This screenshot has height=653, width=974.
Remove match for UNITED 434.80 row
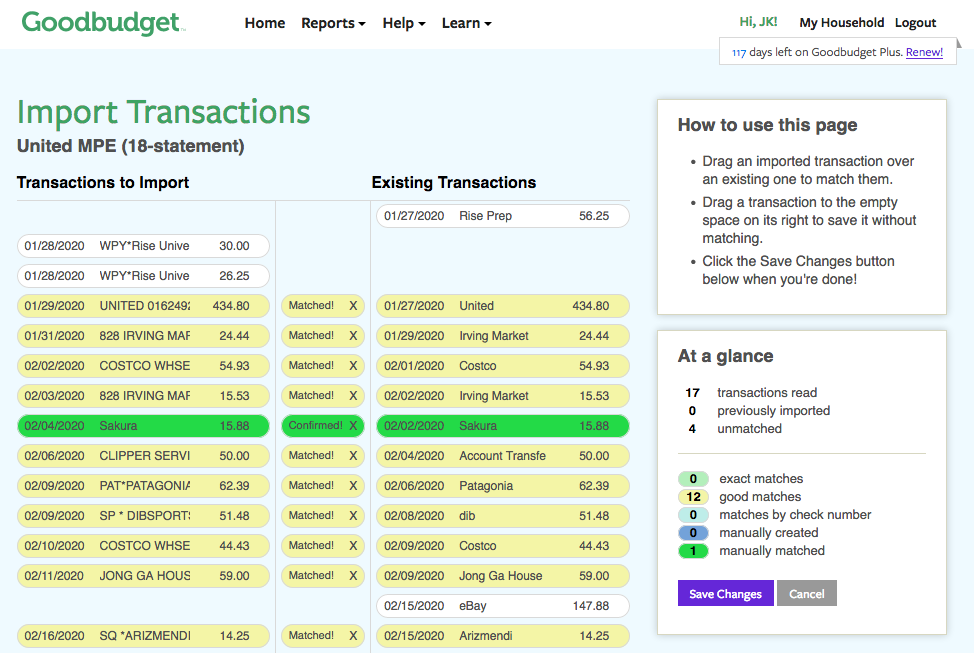(353, 306)
